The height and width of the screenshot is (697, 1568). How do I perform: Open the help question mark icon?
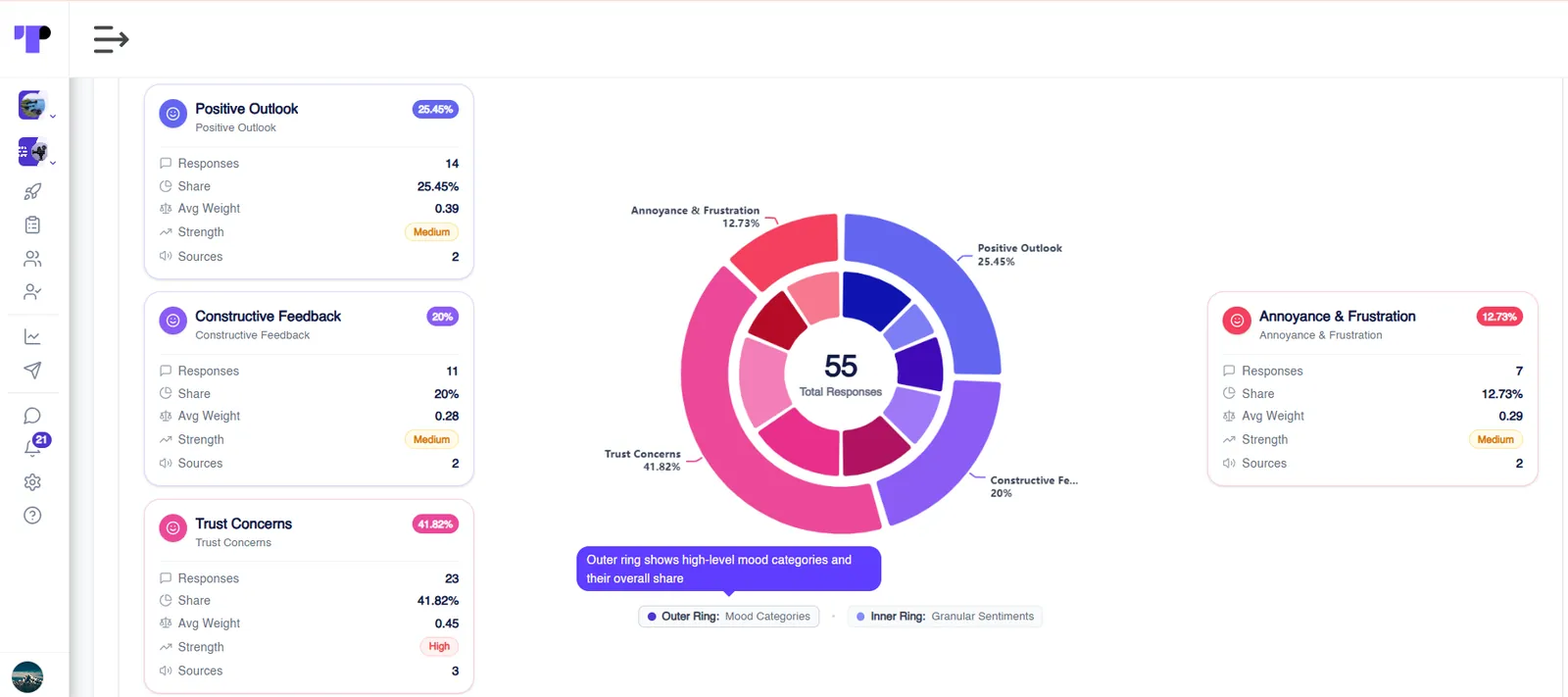click(32, 516)
